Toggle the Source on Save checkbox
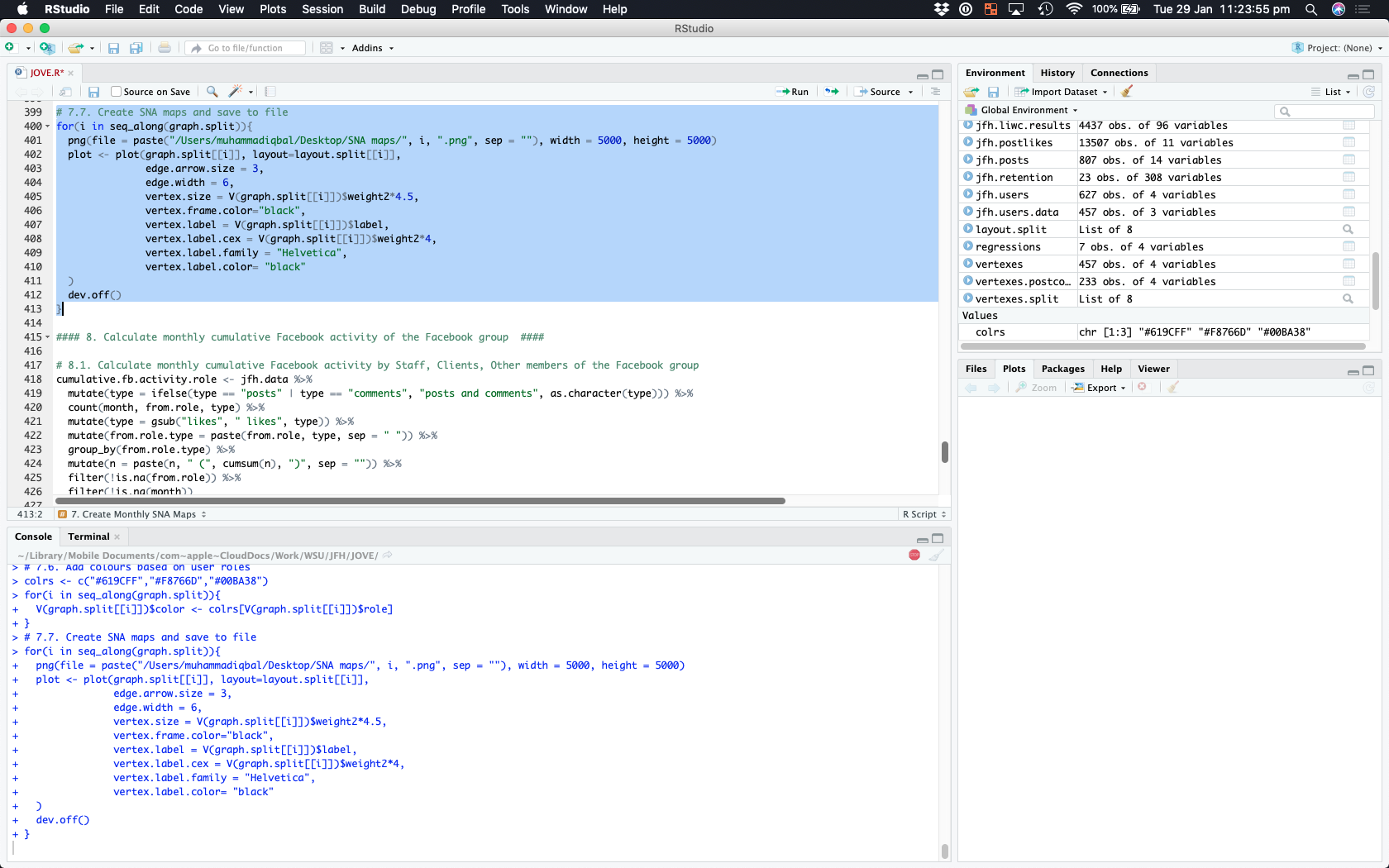The image size is (1389, 868). 117,92
